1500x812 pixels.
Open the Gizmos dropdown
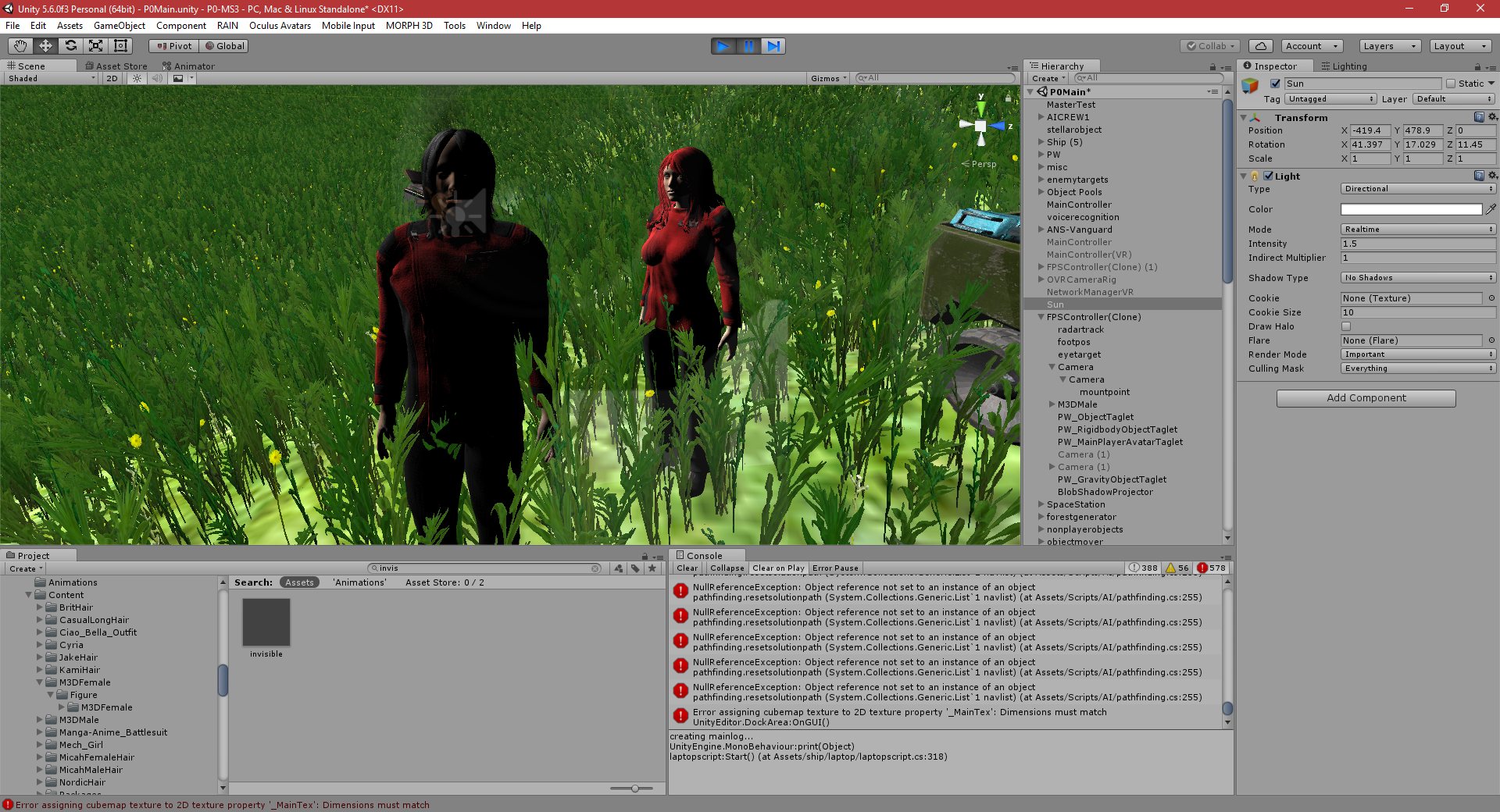828,78
